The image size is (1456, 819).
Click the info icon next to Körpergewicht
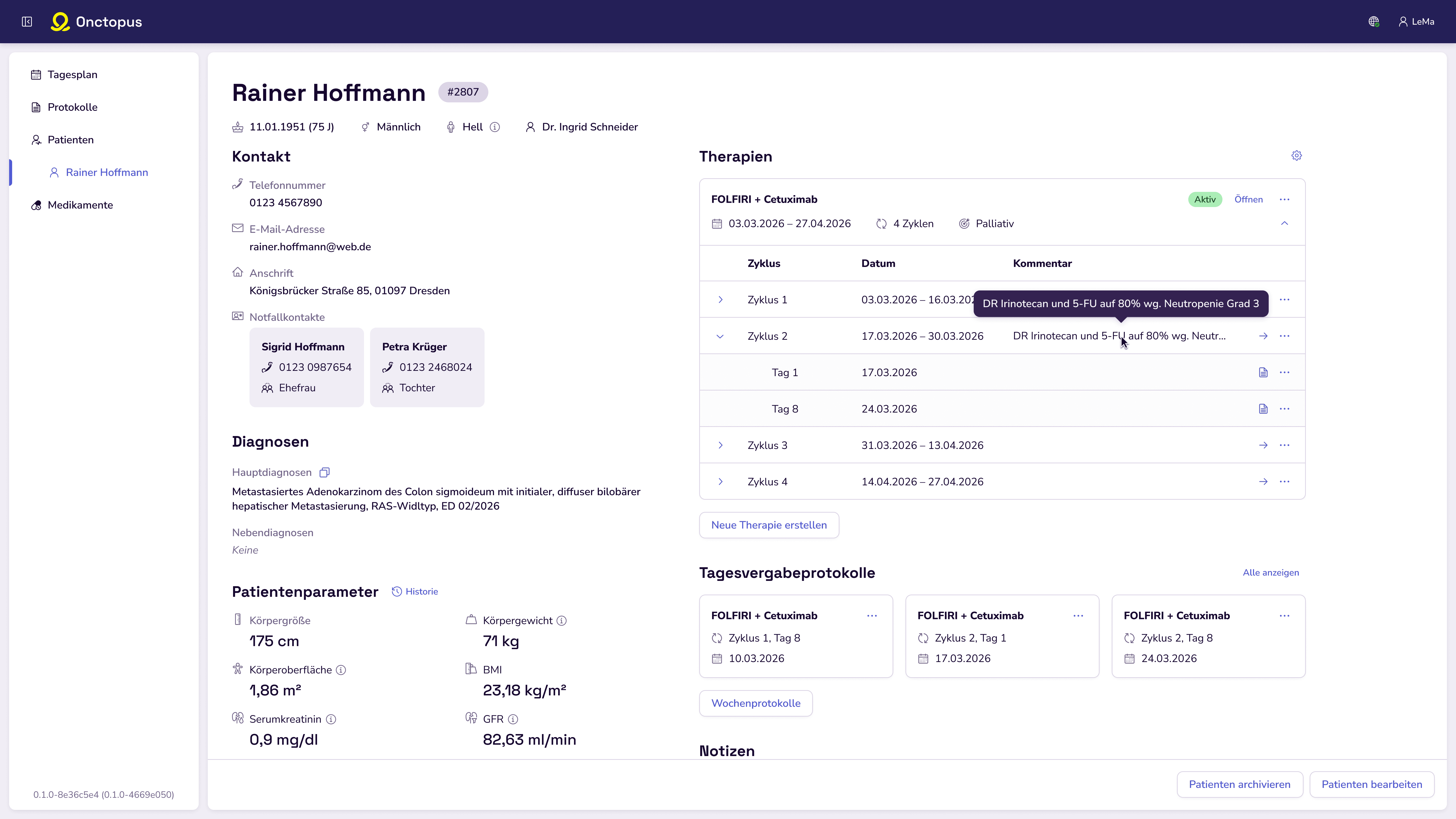561,621
